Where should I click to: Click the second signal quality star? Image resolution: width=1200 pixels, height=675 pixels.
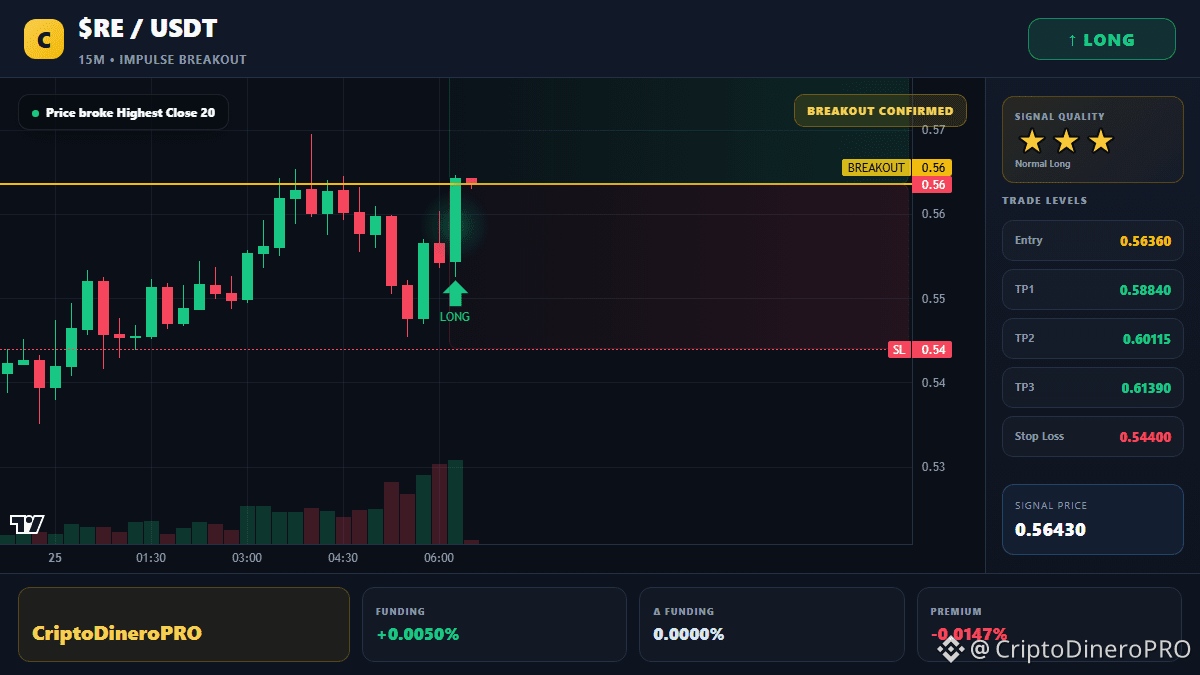(x=1066, y=141)
